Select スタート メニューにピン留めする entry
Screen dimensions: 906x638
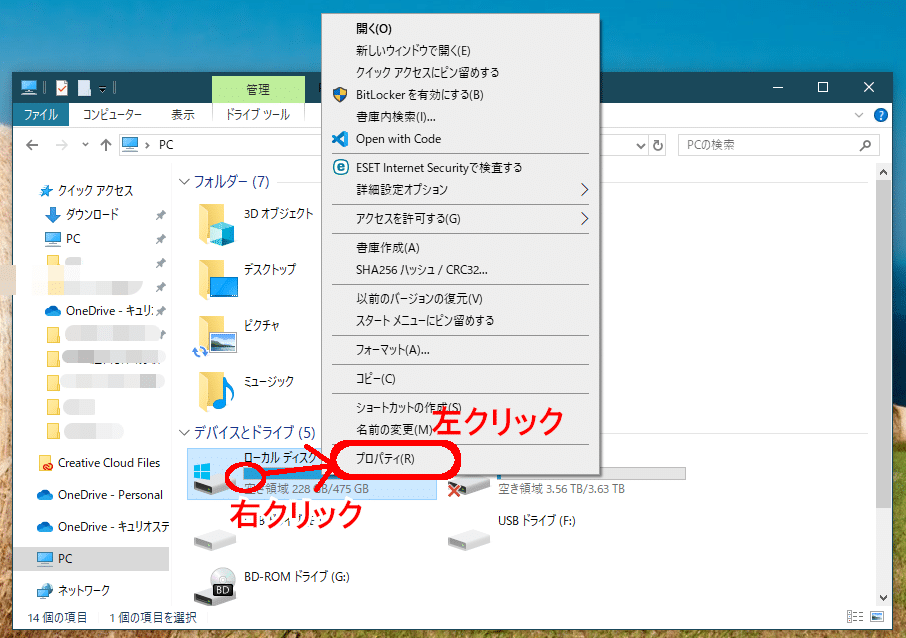click(x=425, y=321)
